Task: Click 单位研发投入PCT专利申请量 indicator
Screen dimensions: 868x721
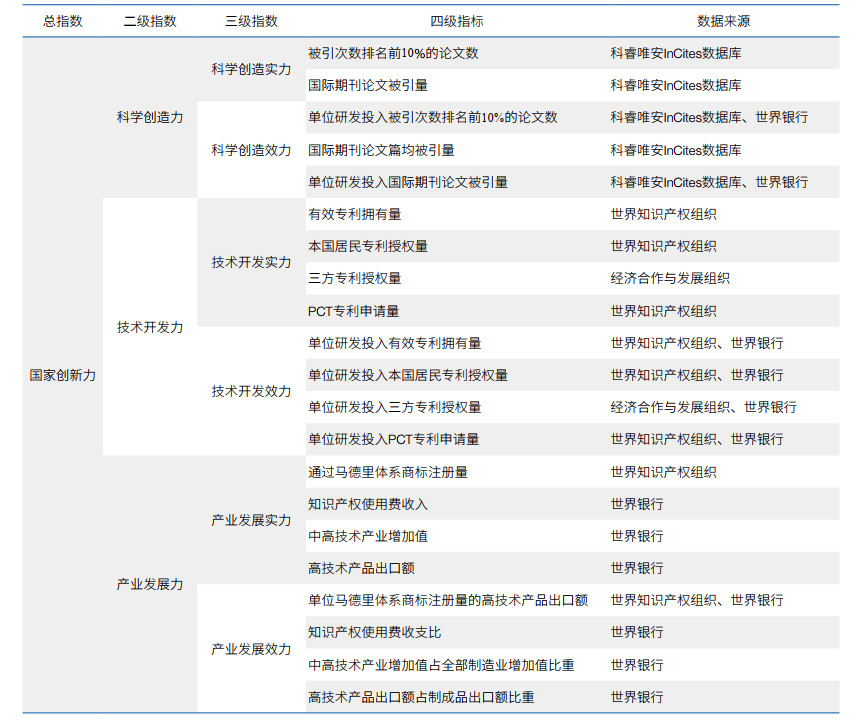Action: [394, 440]
